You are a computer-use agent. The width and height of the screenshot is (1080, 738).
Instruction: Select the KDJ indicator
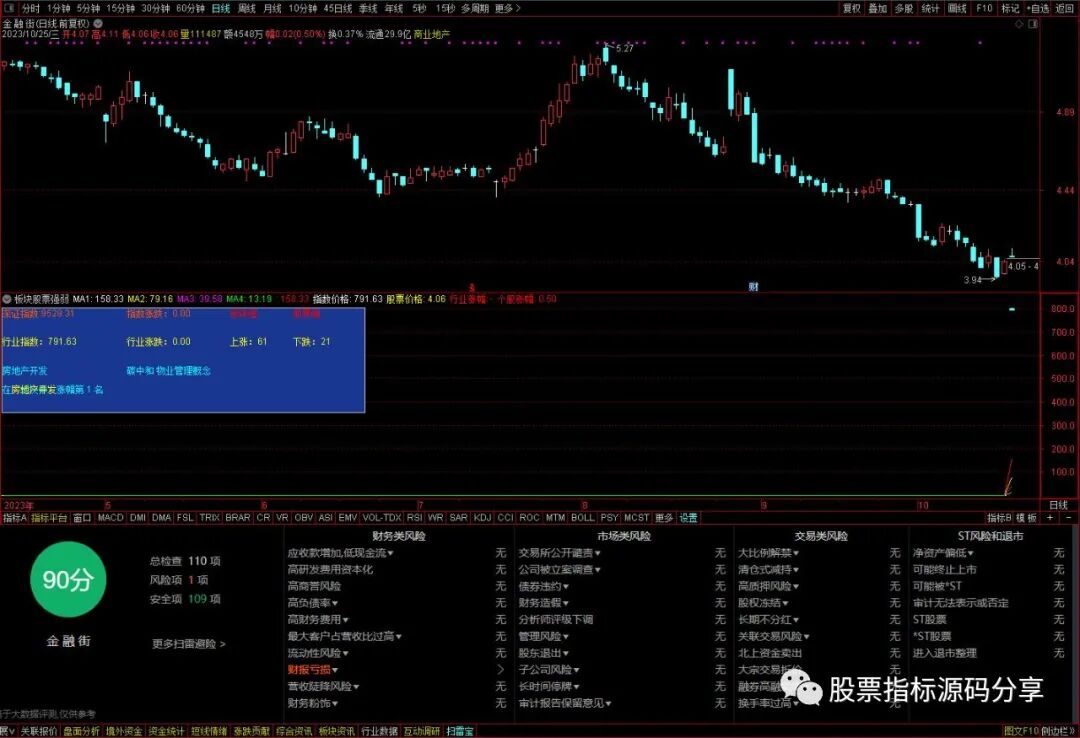pyautogui.click(x=483, y=517)
